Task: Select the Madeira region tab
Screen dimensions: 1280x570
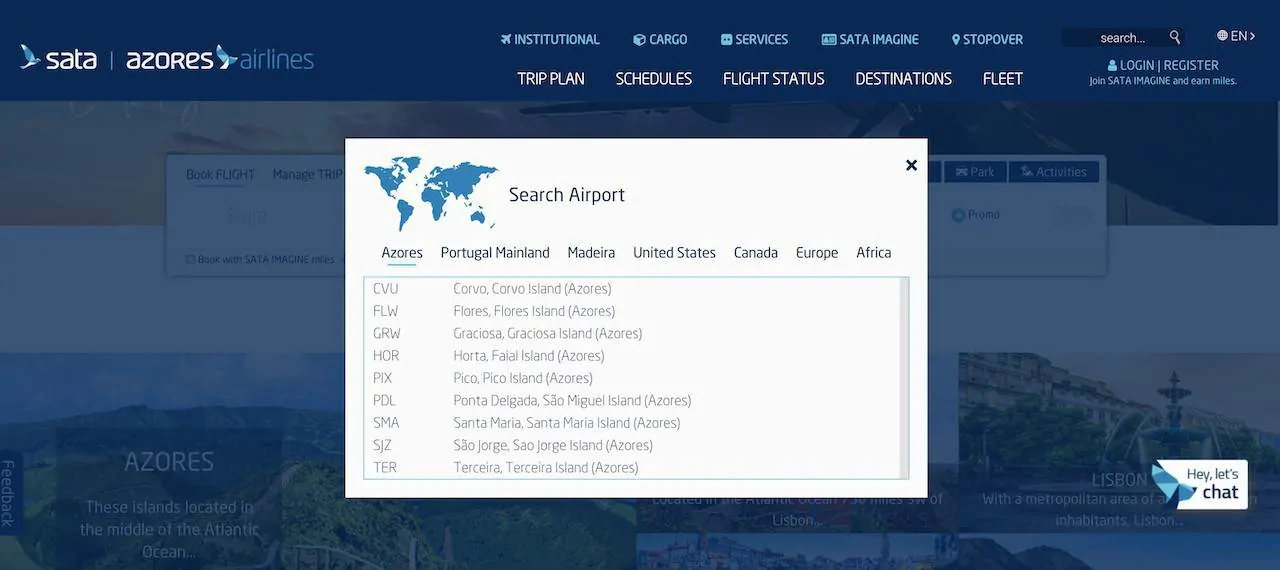Action: point(591,253)
